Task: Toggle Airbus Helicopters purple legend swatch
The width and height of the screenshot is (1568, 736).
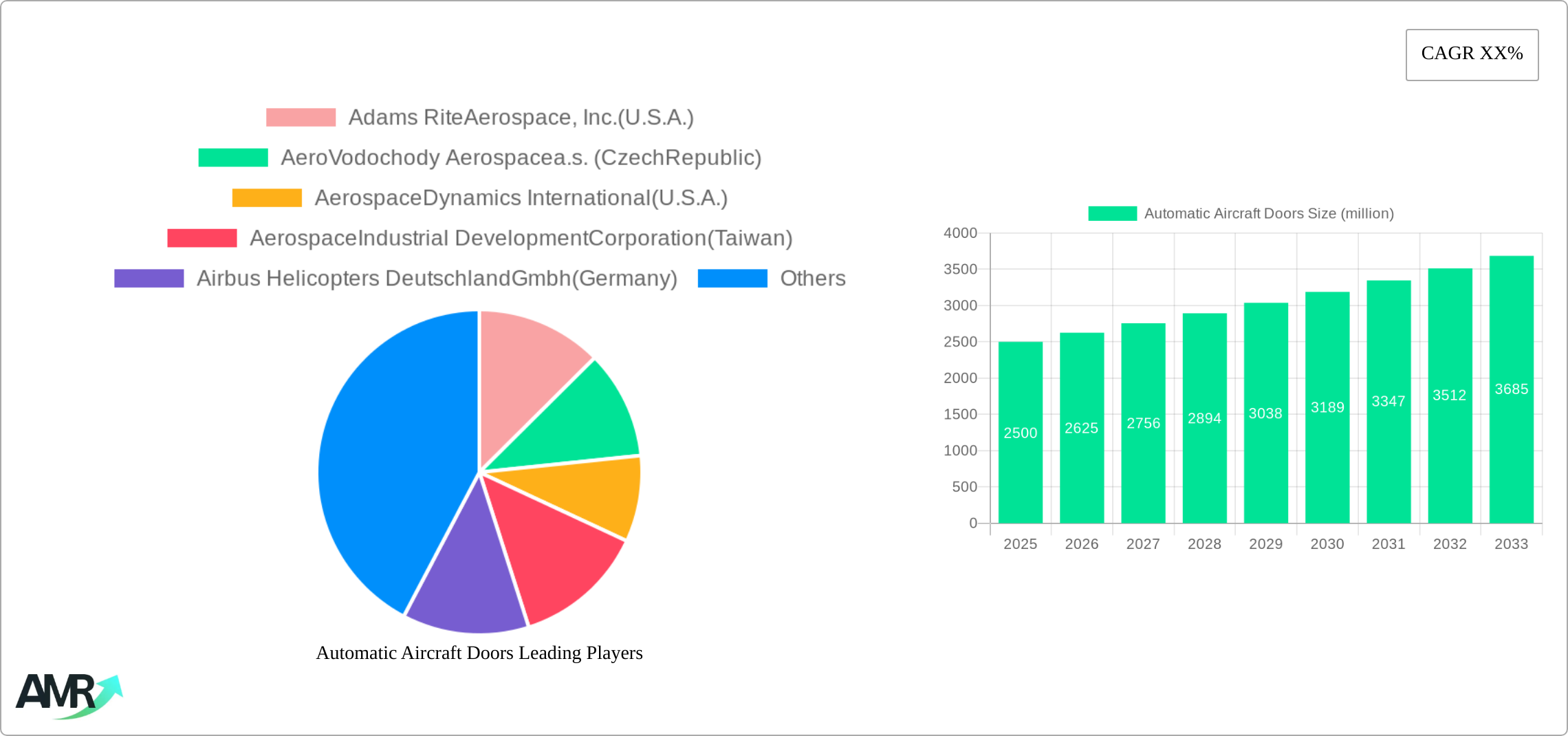Action: tap(149, 279)
